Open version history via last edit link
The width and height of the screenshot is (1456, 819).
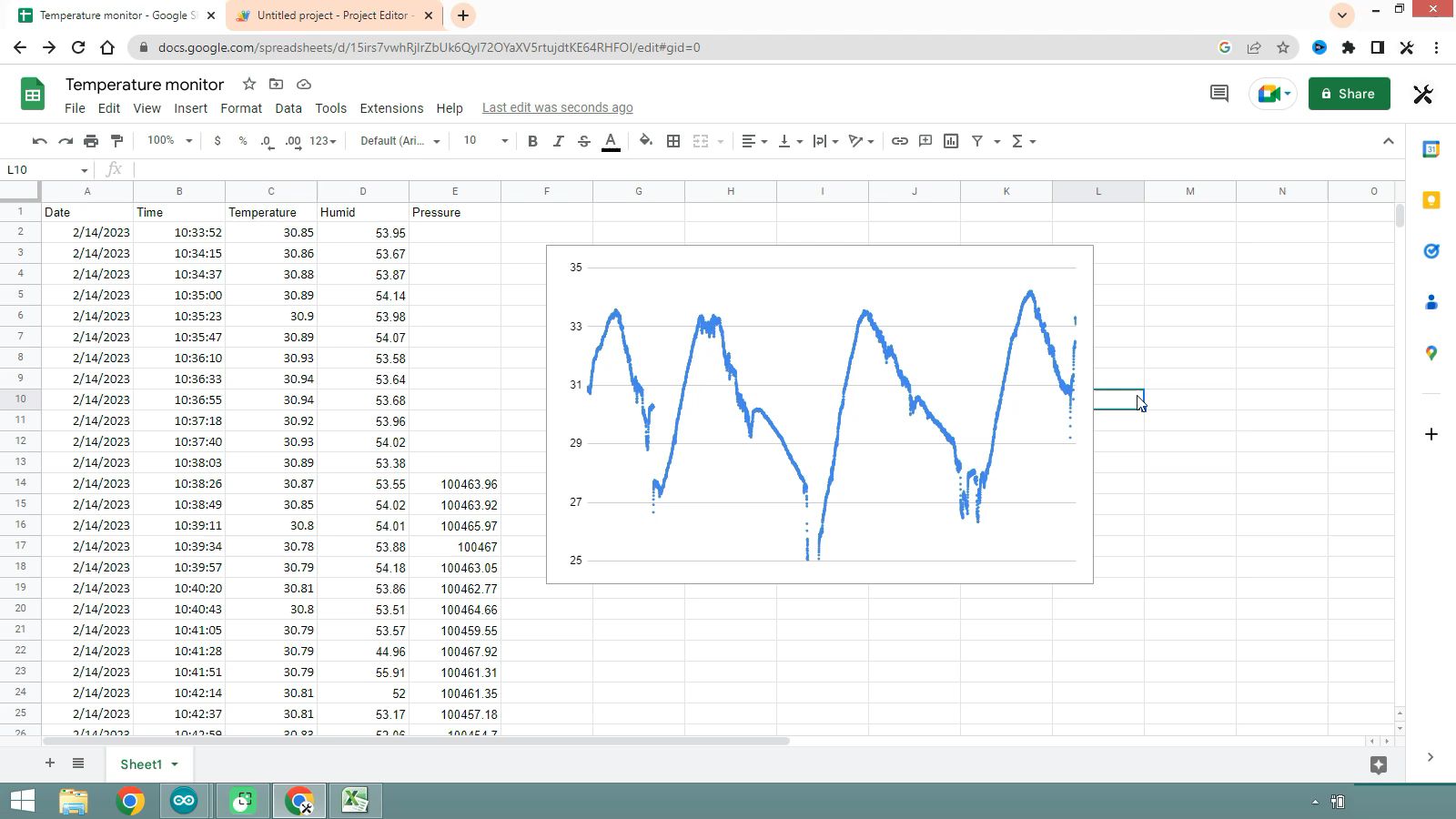pos(558,107)
